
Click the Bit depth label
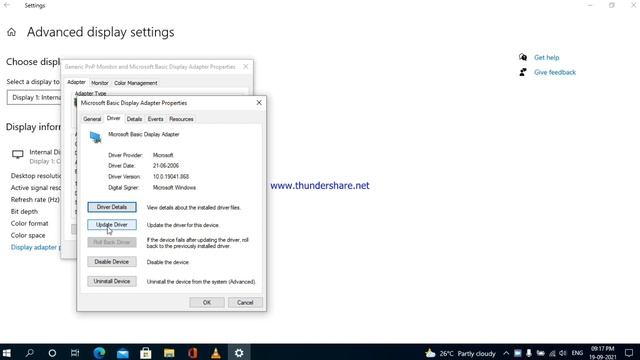[24, 211]
